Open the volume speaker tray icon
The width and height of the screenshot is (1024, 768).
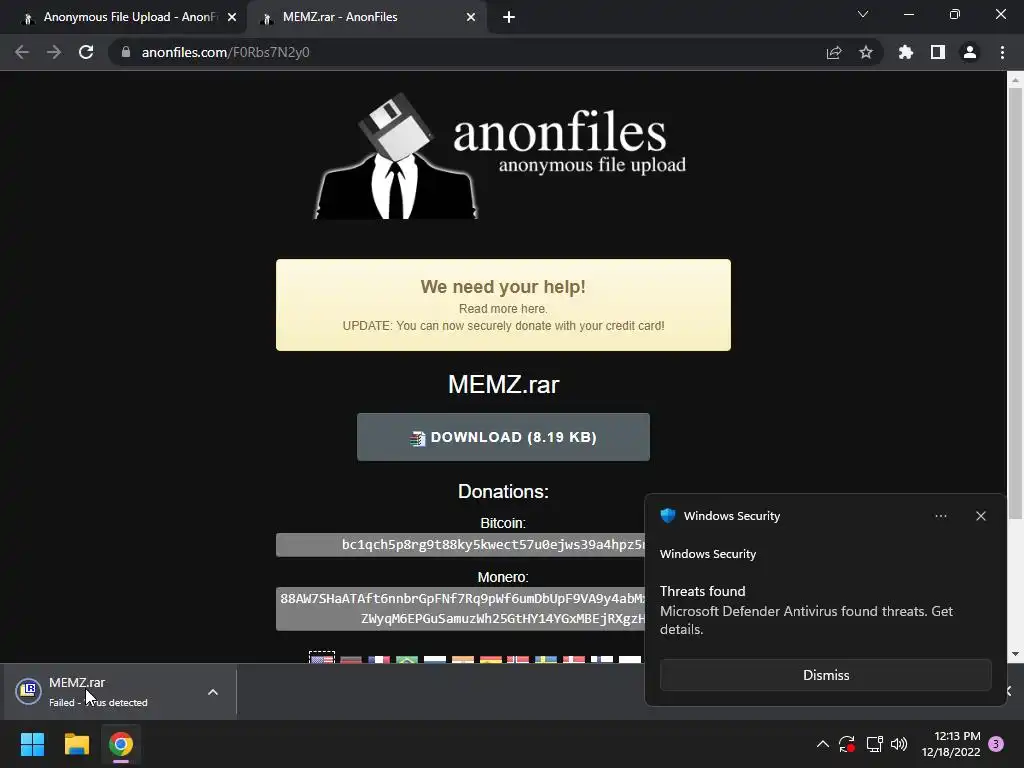click(x=899, y=744)
